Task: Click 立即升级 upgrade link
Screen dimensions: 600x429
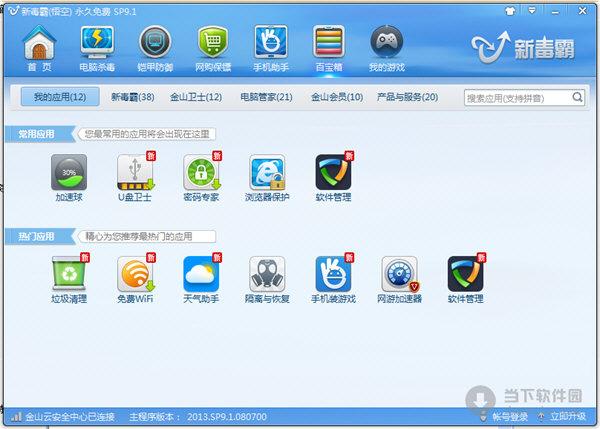Action: (568, 416)
